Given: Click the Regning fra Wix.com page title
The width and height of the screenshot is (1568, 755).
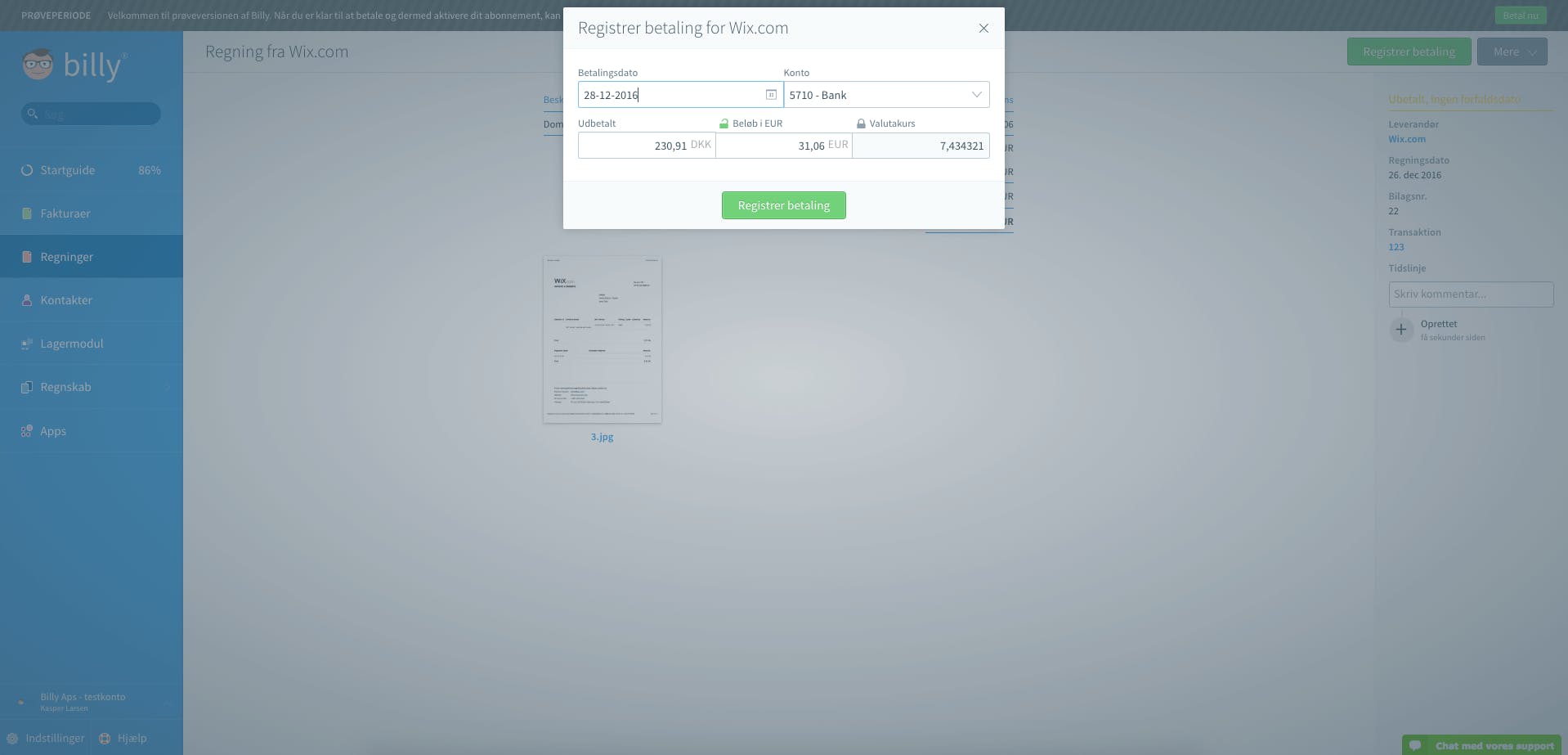Looking at the screenshot, I should [276, 52].
